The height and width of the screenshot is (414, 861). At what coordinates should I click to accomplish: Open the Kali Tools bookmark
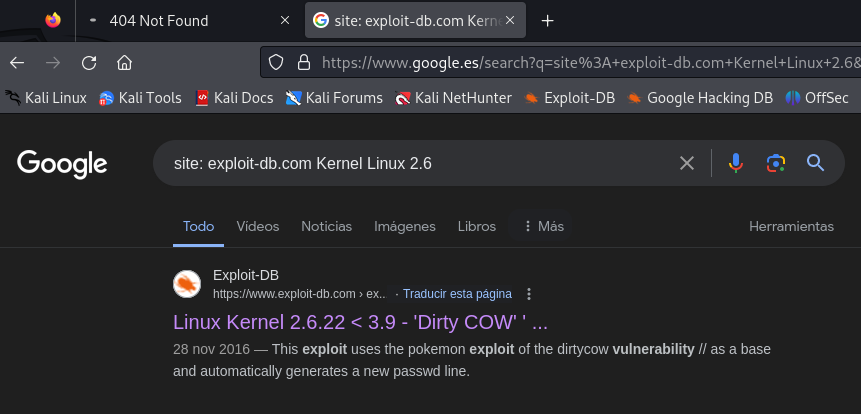click(x=140, y=97)
